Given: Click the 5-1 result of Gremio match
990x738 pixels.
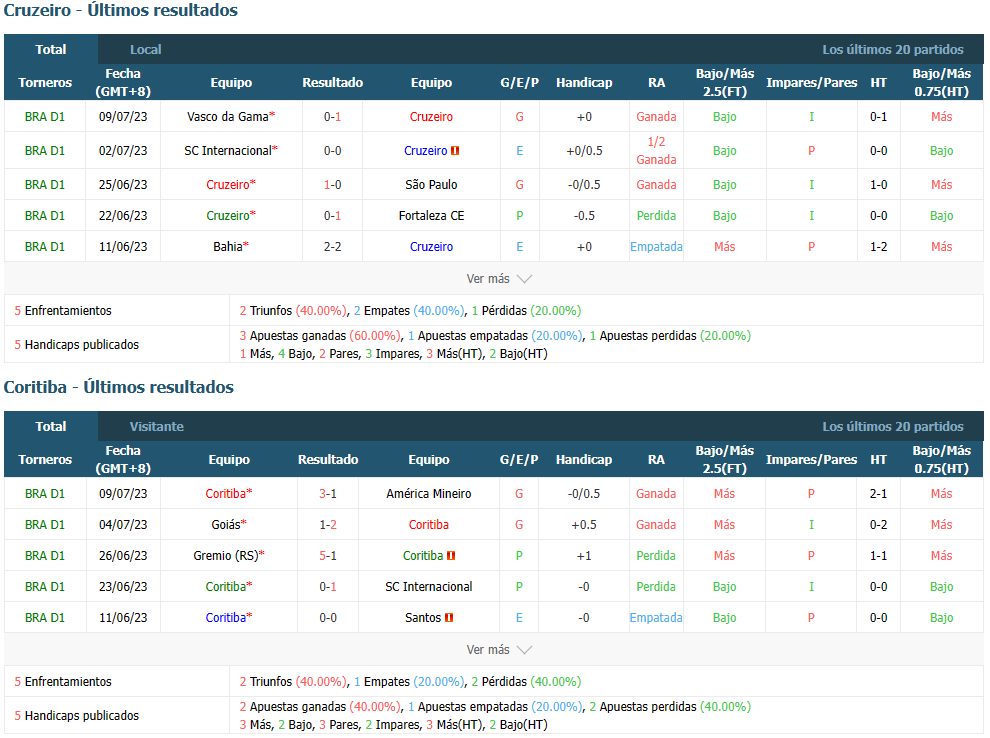Looking at the screenshot, I should tap(328, 556).
